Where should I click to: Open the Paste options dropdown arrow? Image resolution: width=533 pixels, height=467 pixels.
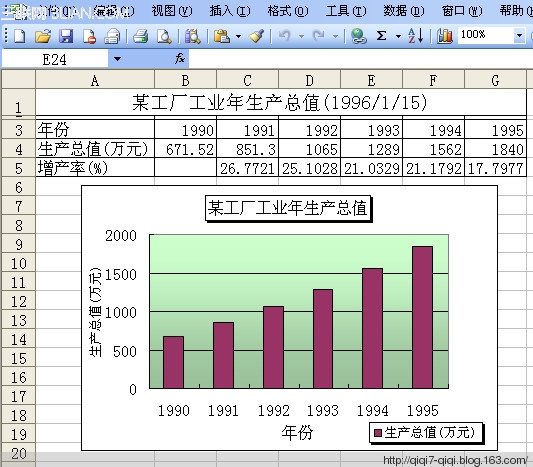click(x=238, y=36)
